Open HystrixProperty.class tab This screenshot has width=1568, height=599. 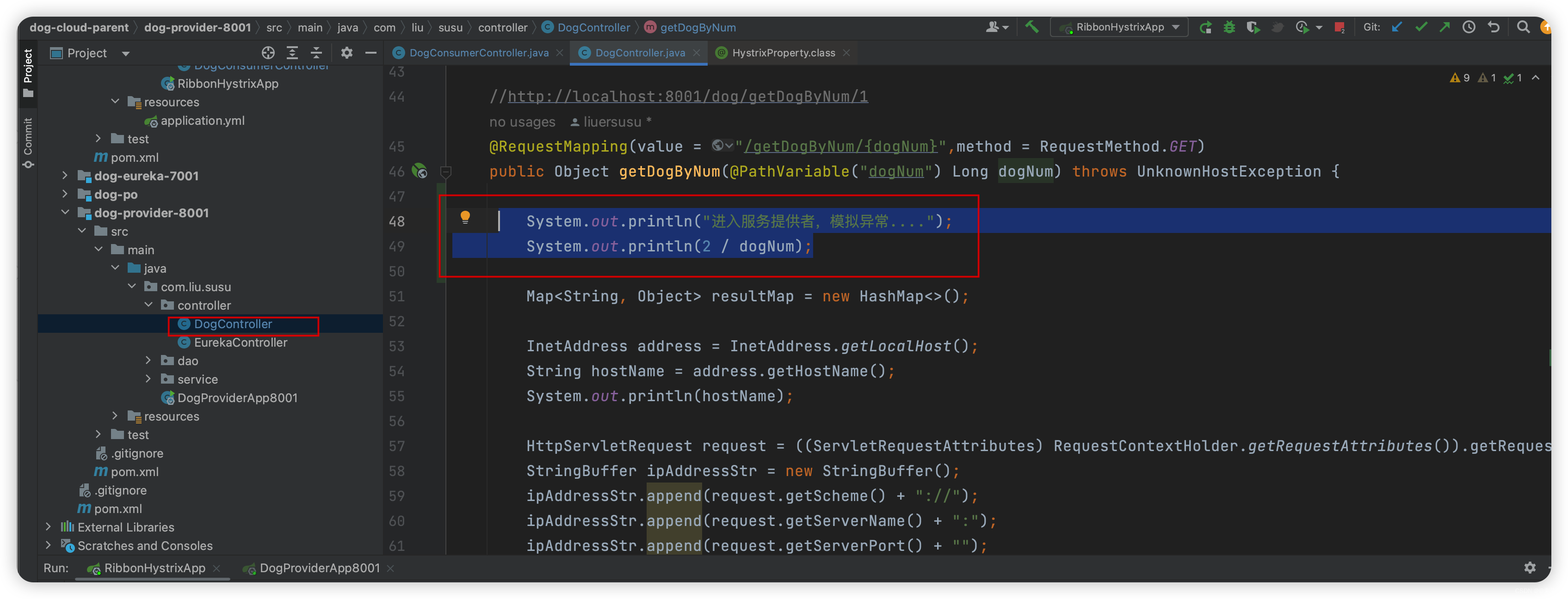point(779,53)
